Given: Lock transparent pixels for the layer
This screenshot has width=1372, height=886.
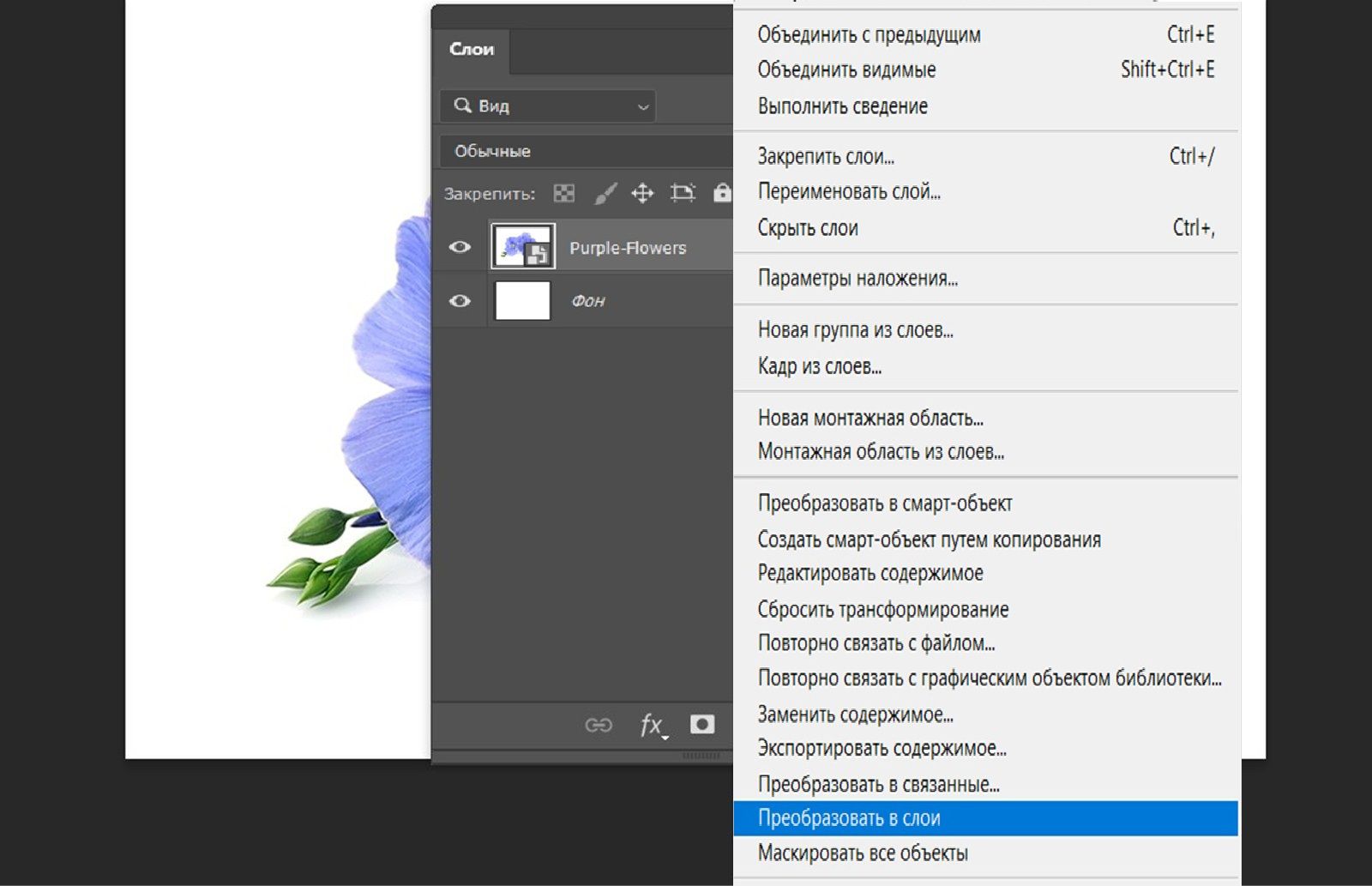Looking at the screenshot, I should click(x=563, y=192).
